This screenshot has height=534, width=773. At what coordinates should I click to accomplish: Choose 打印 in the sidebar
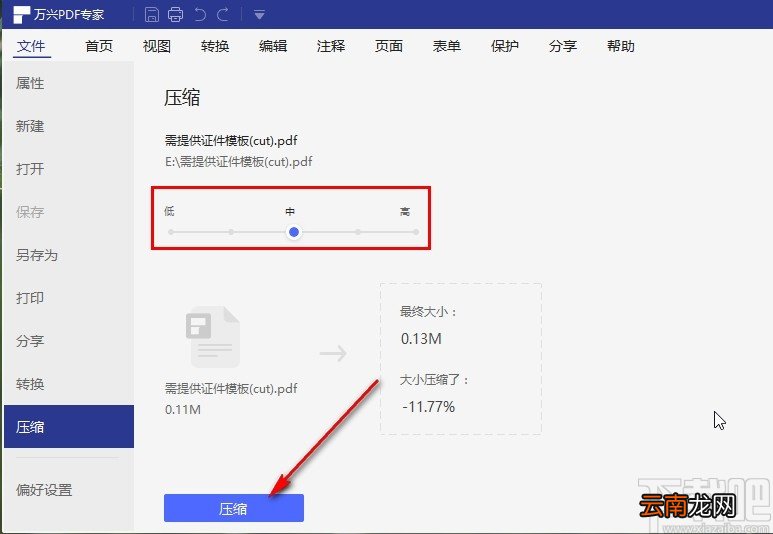(x=69, y=298)
